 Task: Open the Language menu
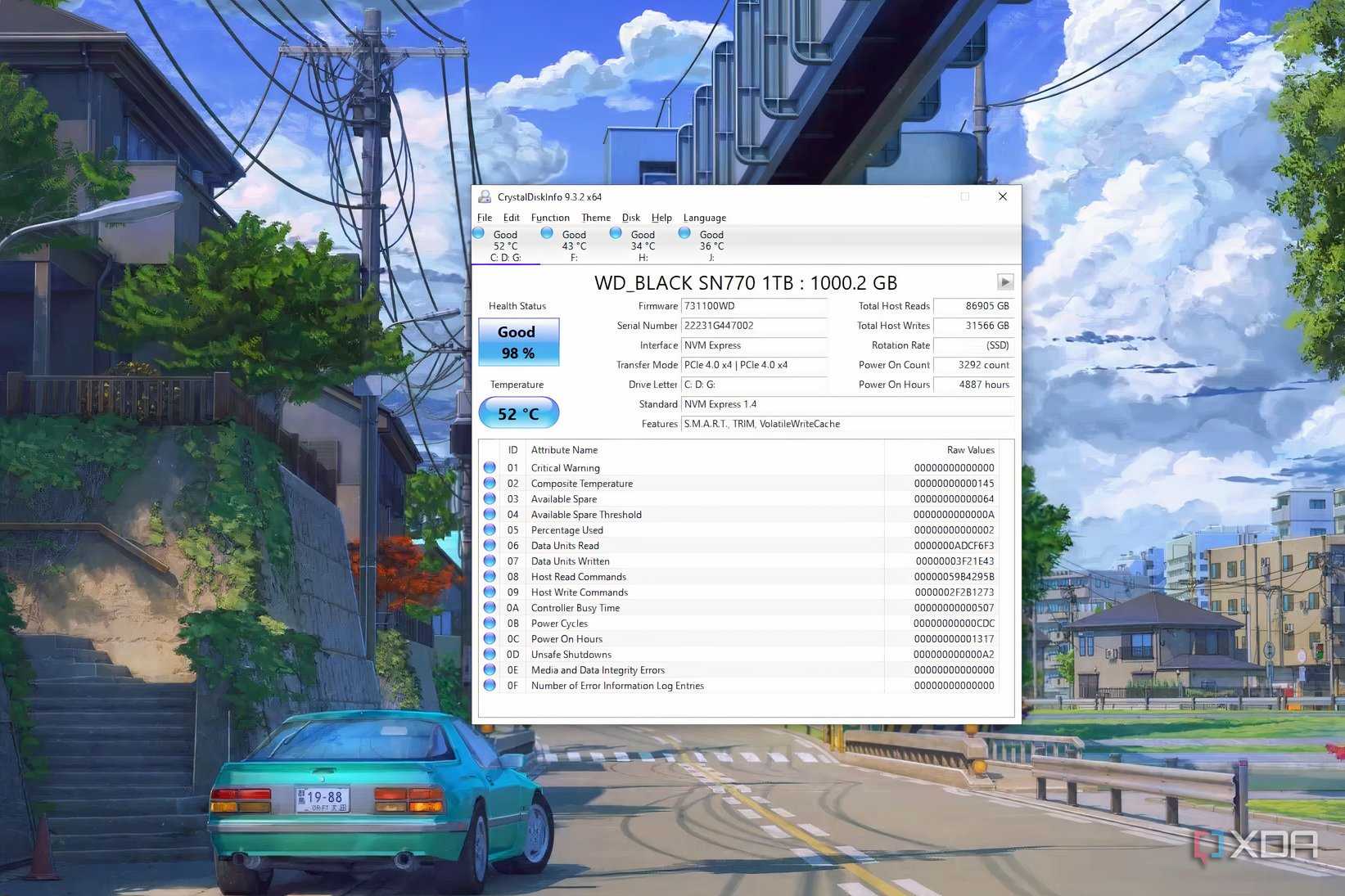pos(705,218)
